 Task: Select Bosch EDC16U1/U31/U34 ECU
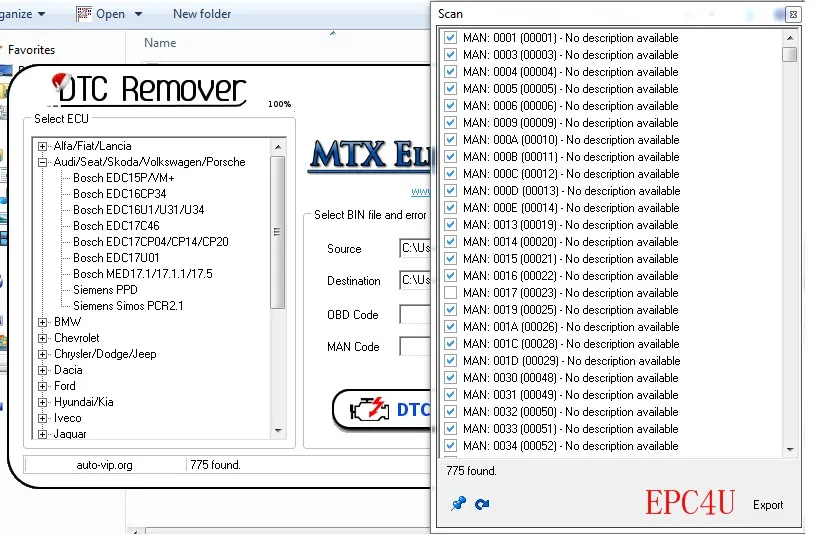point(139,209)
